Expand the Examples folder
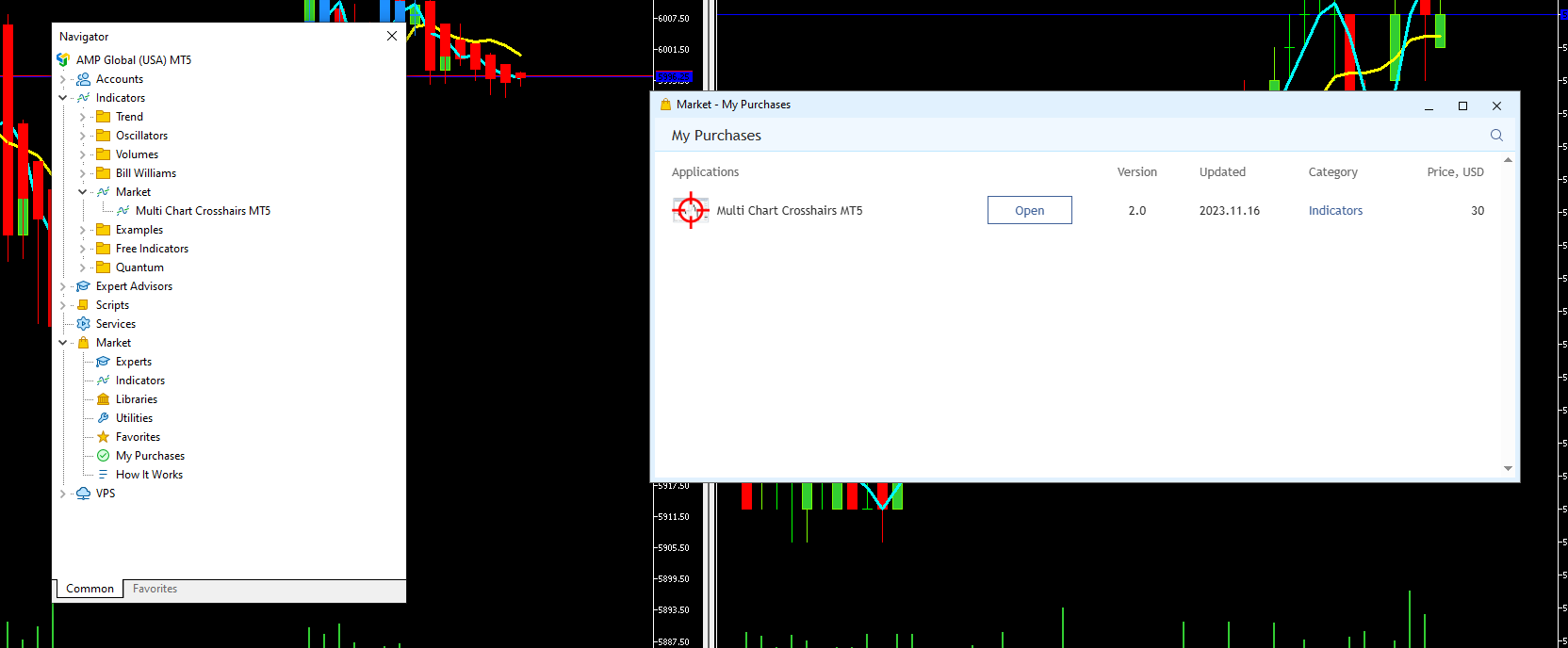1568x648 pixels. [83, 230]
